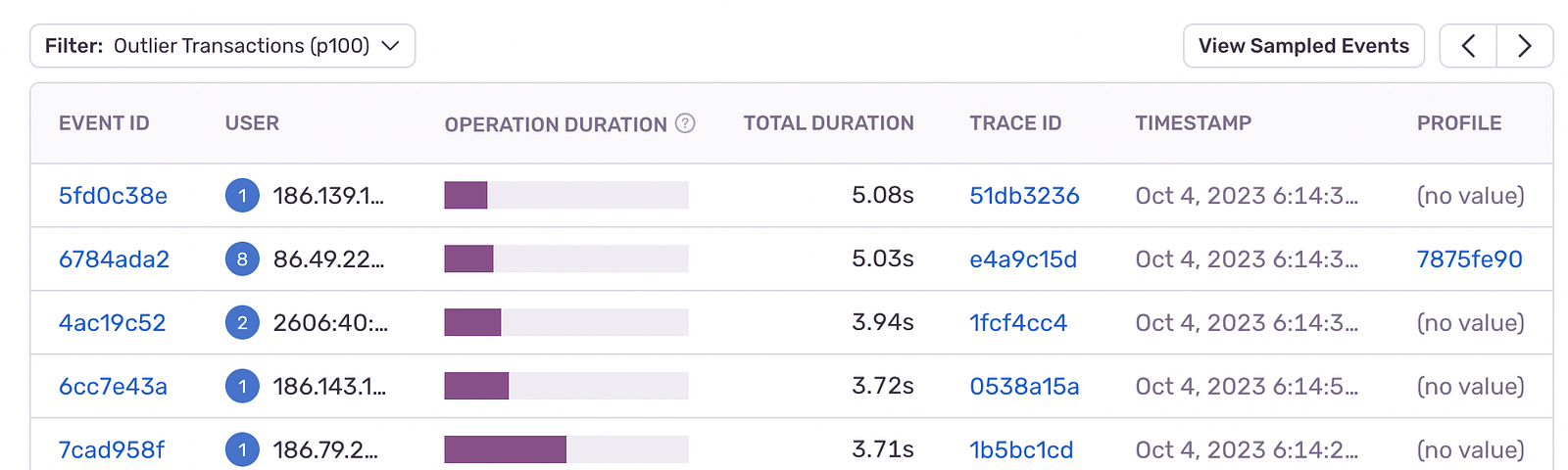Open event 7cad958f

click(x=112, y=450)
